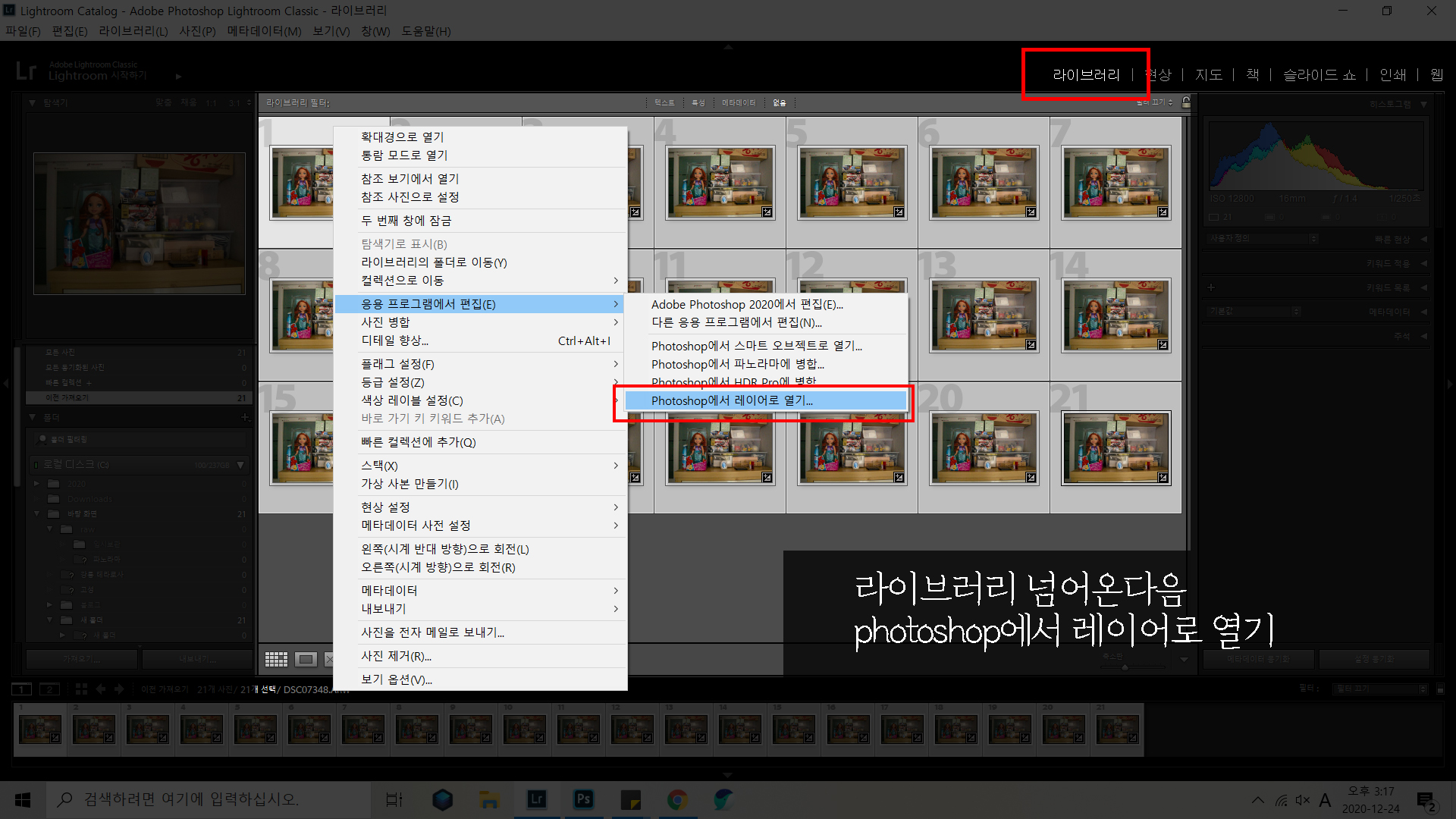Go forward with the filmstrip right arrow
Viewport: 1456px width, 819px height.
coord(119,689)
